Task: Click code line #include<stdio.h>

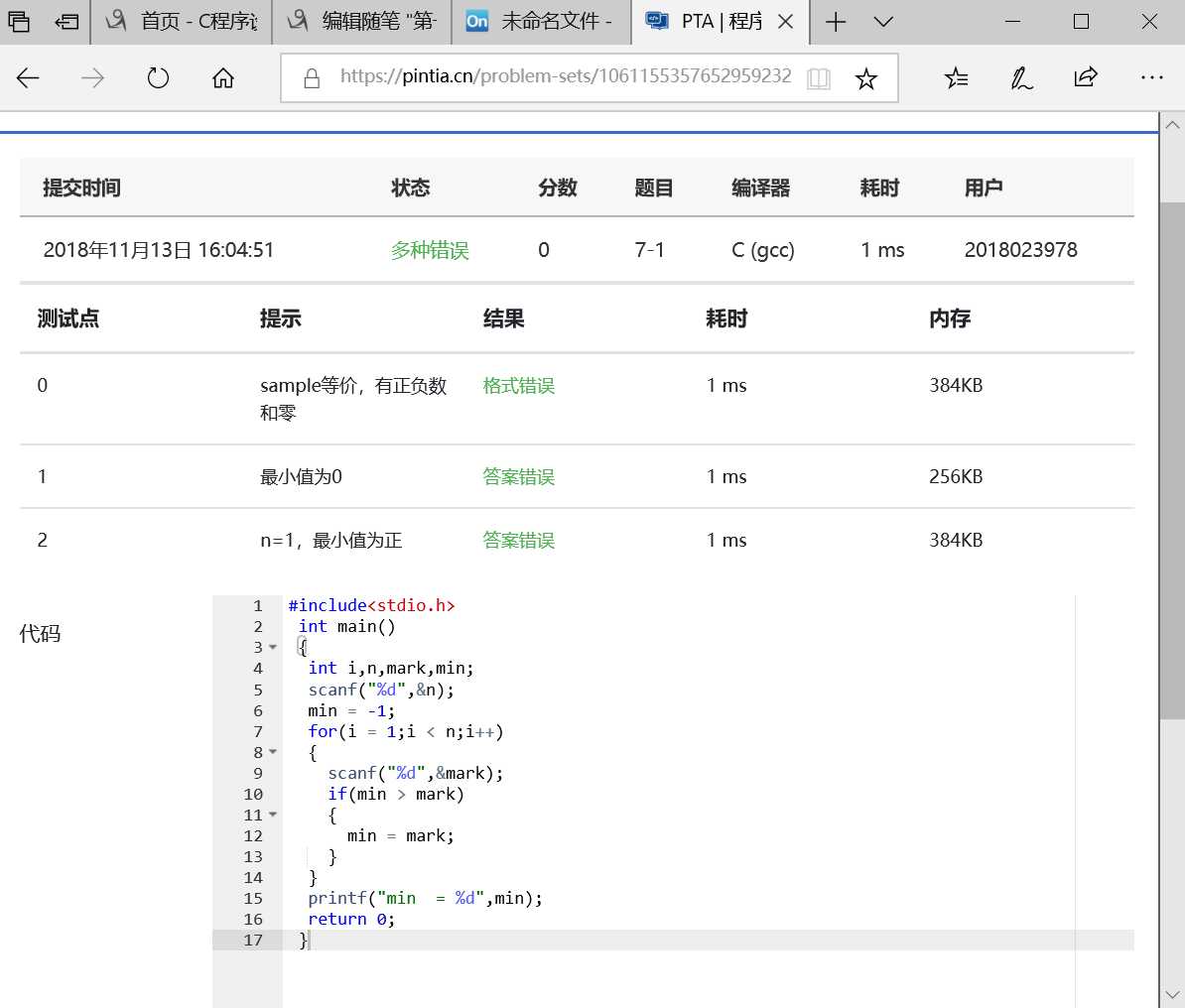Action: click(x=371, y=605)
